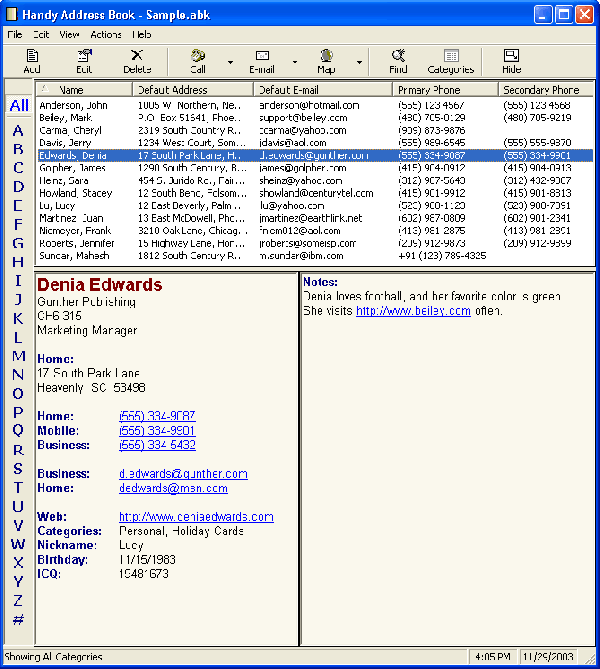Follow the http://www.deniaedwards.com web link
The height and width of the screenshot is (669, 600).
pos(196,517)
